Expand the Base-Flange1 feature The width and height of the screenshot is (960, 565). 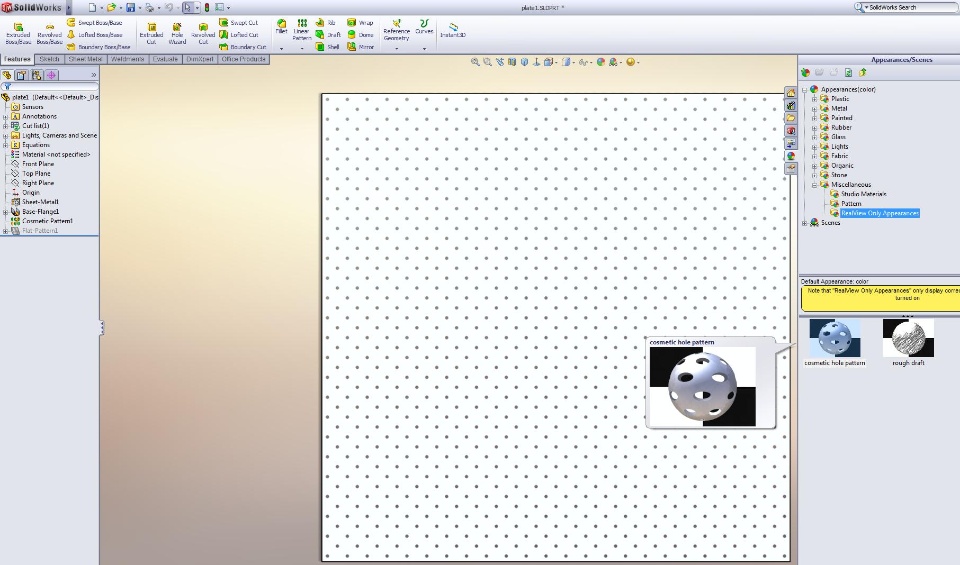tap(6, 212)
